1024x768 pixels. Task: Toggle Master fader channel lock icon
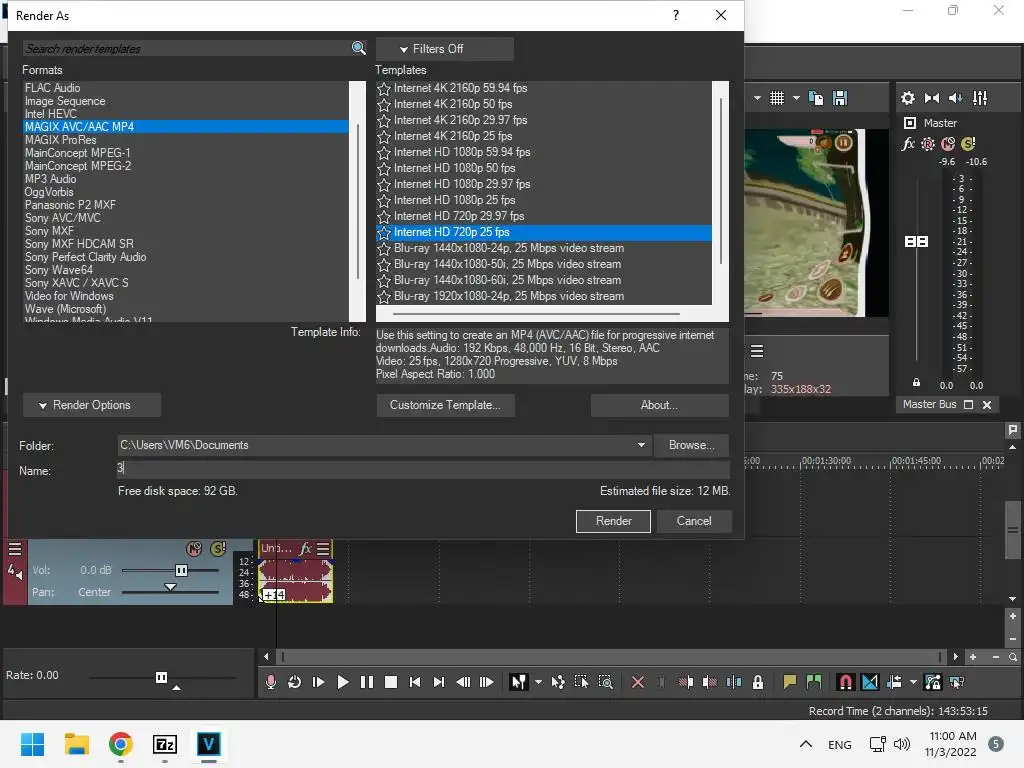(916, 383)
